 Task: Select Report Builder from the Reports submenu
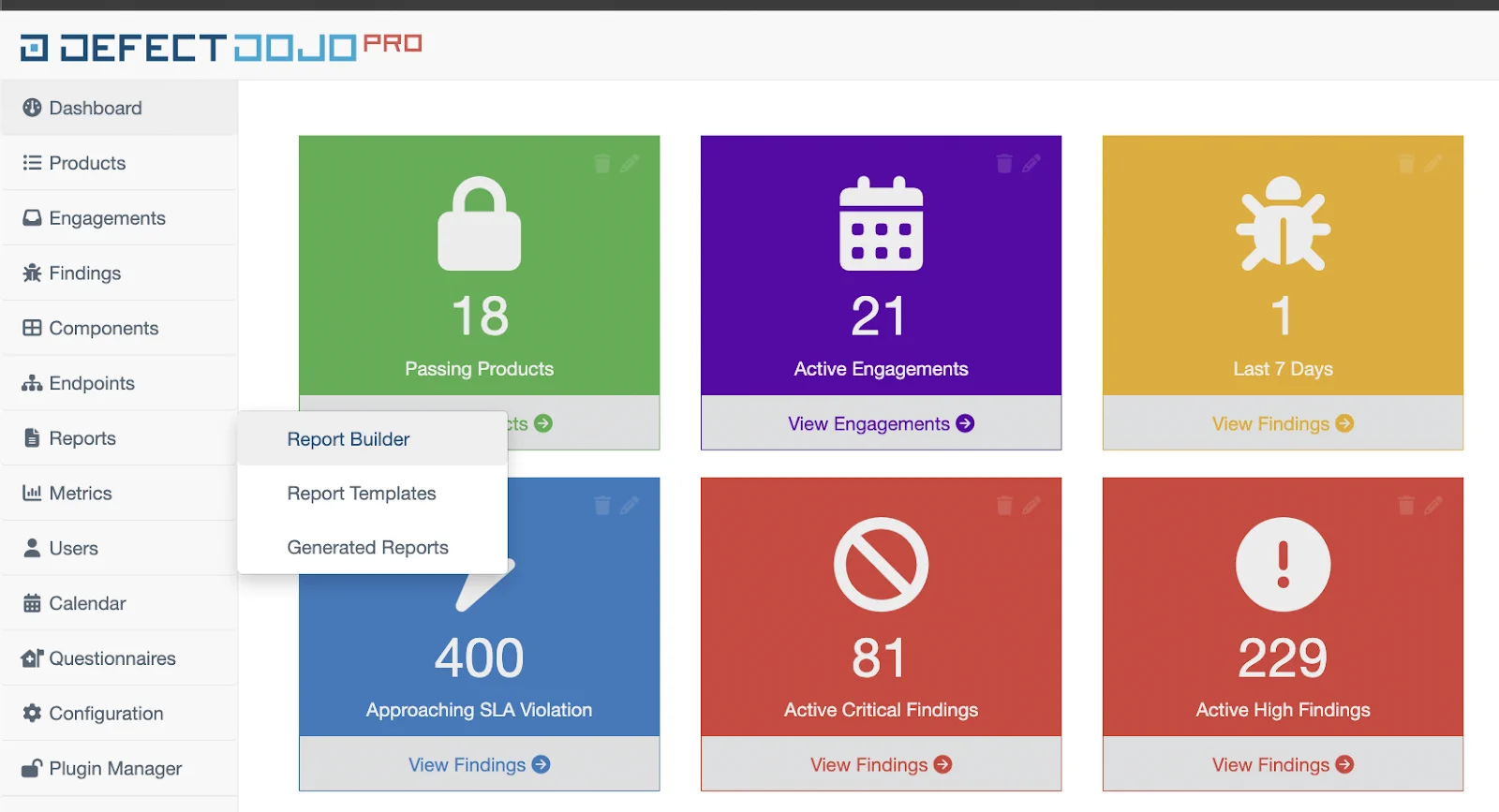349,439
